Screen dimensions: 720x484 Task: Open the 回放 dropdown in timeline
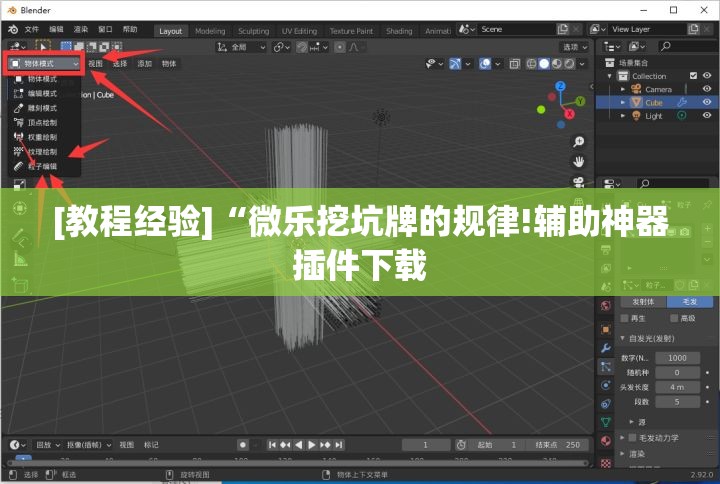point(48,445)
